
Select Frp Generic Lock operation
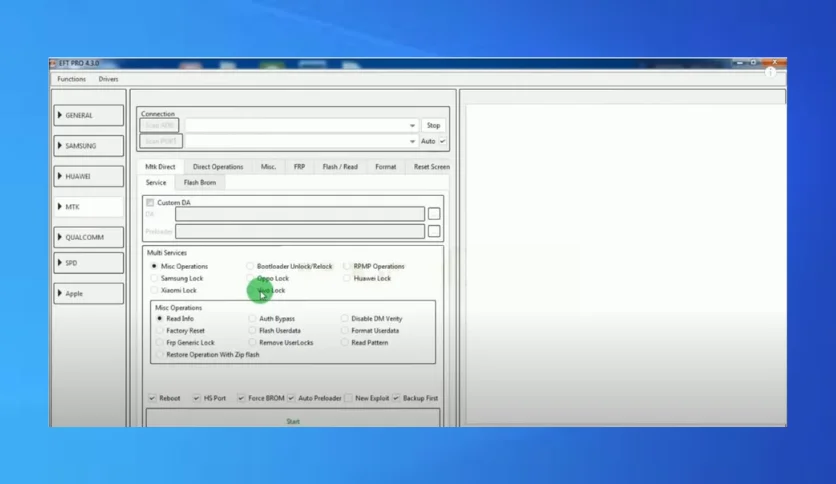[159, 343]
